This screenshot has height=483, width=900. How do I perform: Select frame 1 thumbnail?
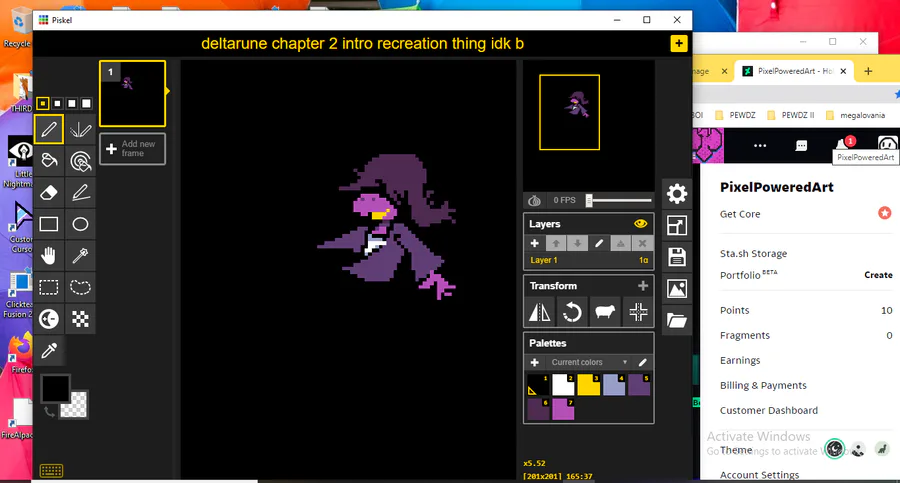133,94
